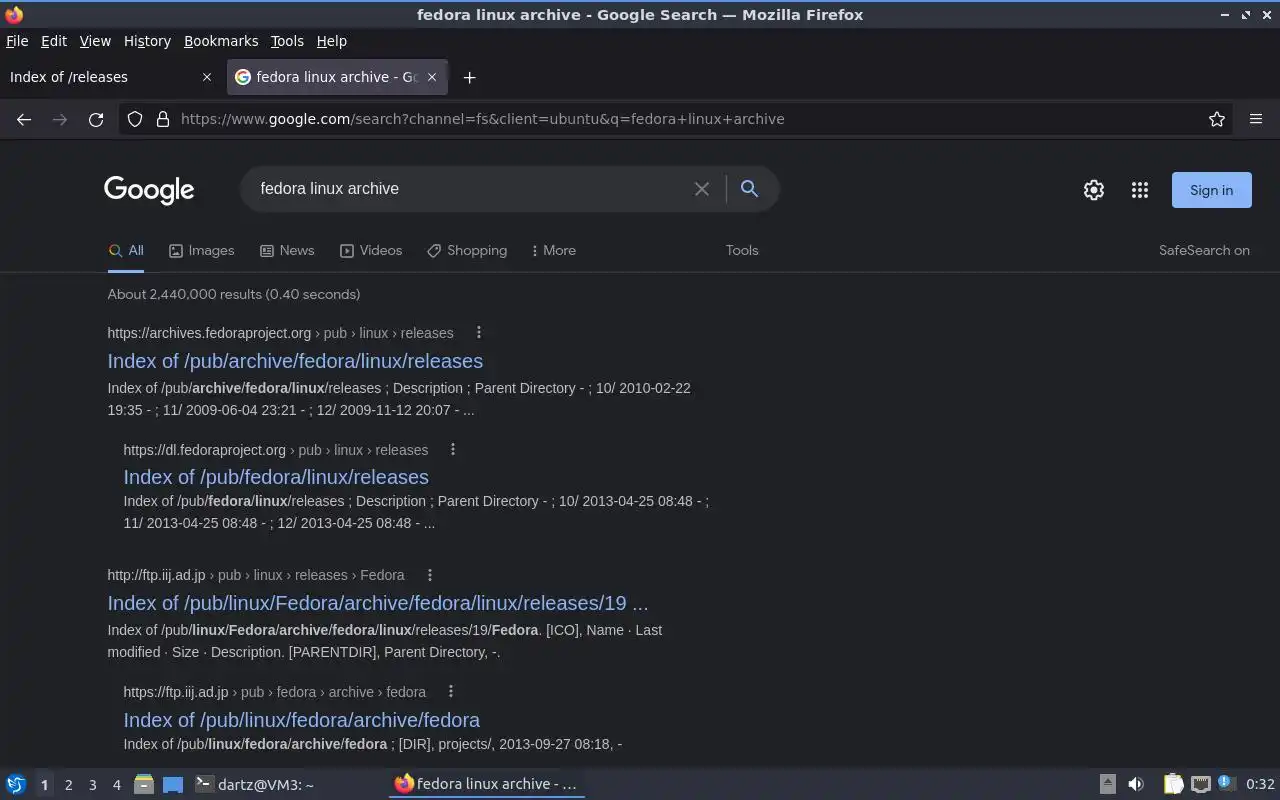The height and width of the screenshot is (800, 1280).
Task: Switch to workspace 3
Action: click(x=92, y=785)
